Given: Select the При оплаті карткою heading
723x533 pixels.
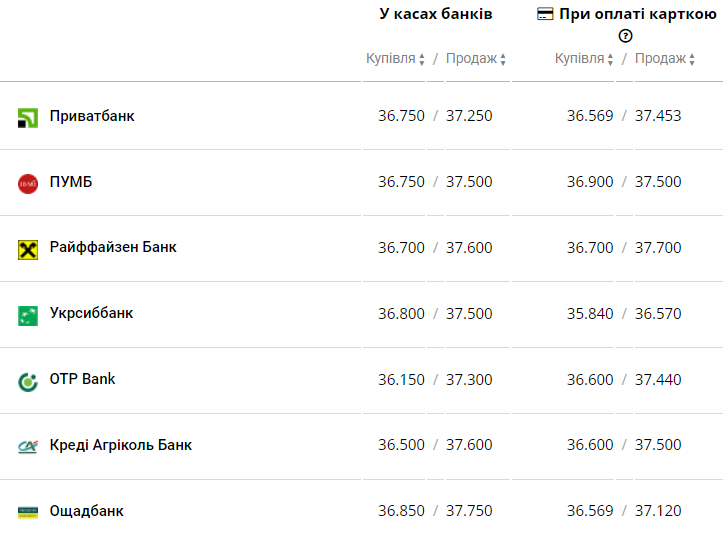Looking at the screenshot, I should tap(638, 14).
